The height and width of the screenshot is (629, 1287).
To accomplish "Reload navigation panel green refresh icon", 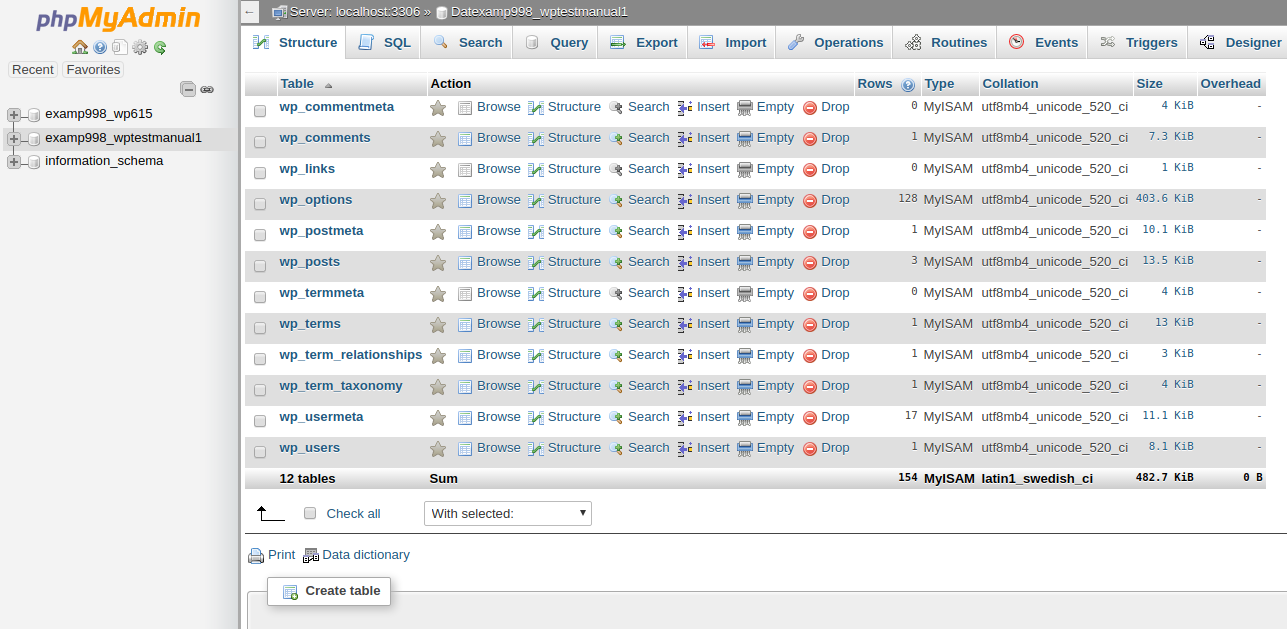I will click(160, 47).
